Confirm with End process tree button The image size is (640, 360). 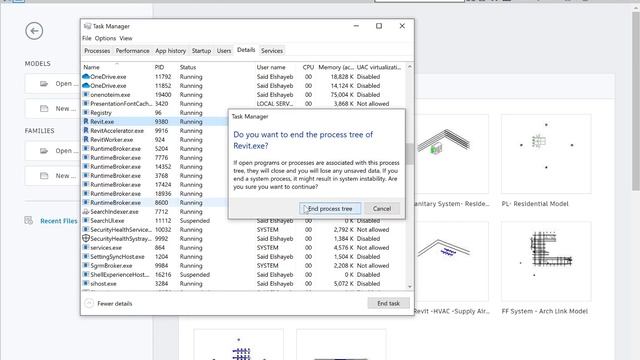pos(330,209)
